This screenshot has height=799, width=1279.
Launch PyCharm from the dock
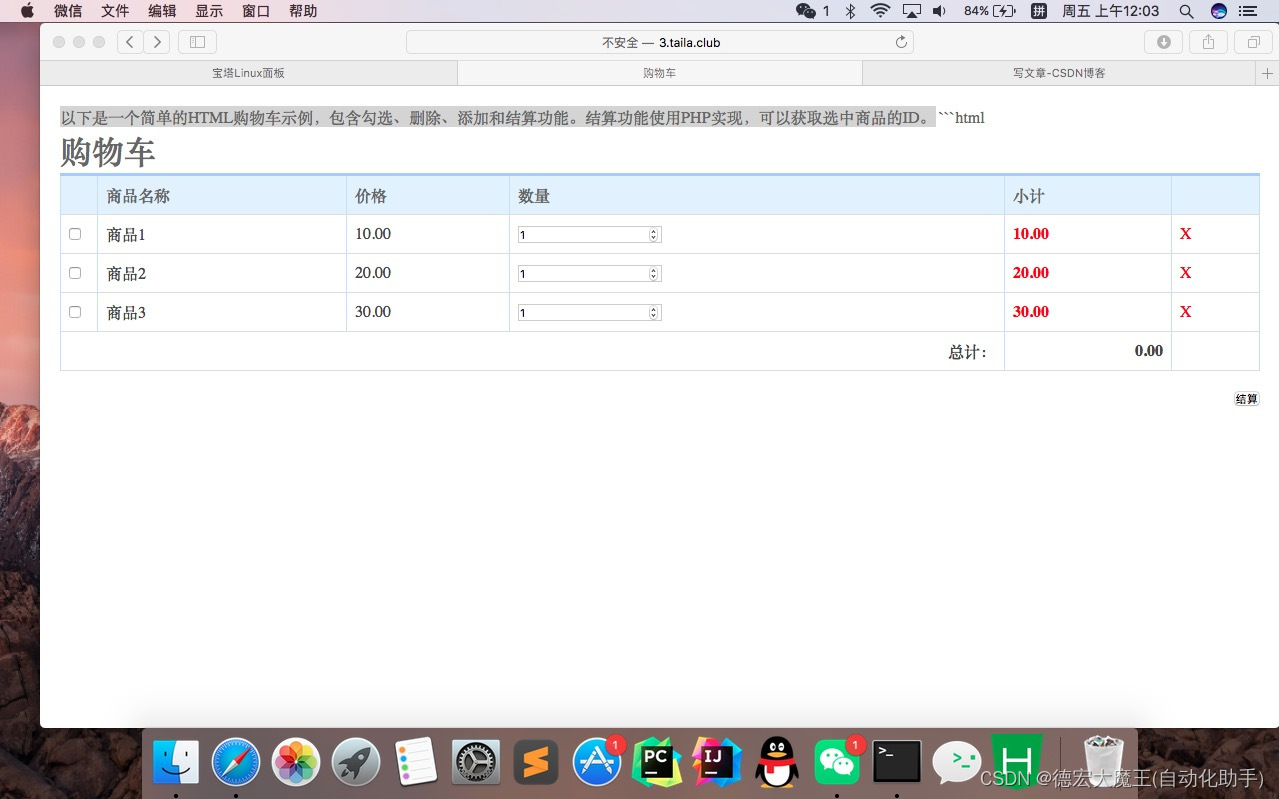[657, 762]
